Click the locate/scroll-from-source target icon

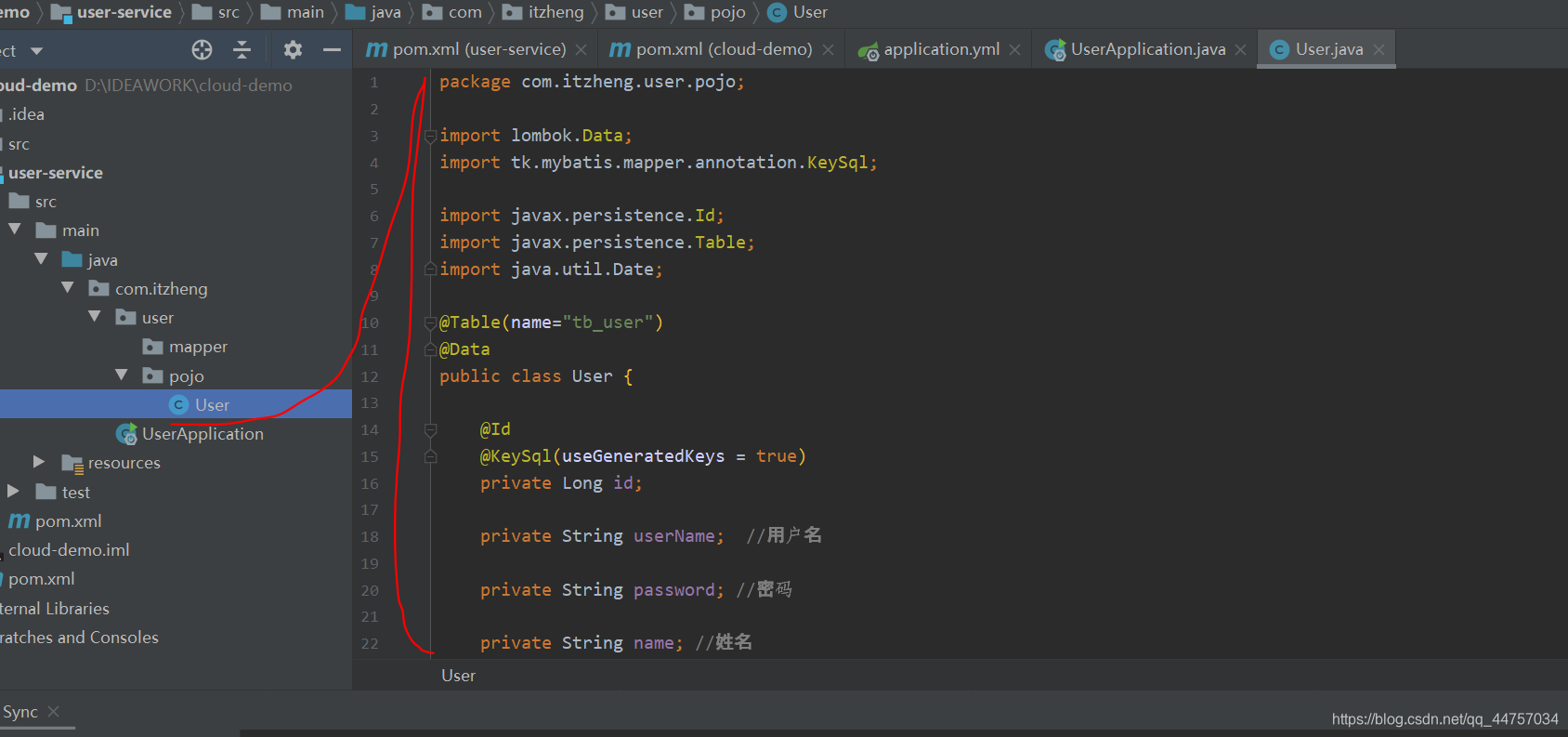click(202, 50)
